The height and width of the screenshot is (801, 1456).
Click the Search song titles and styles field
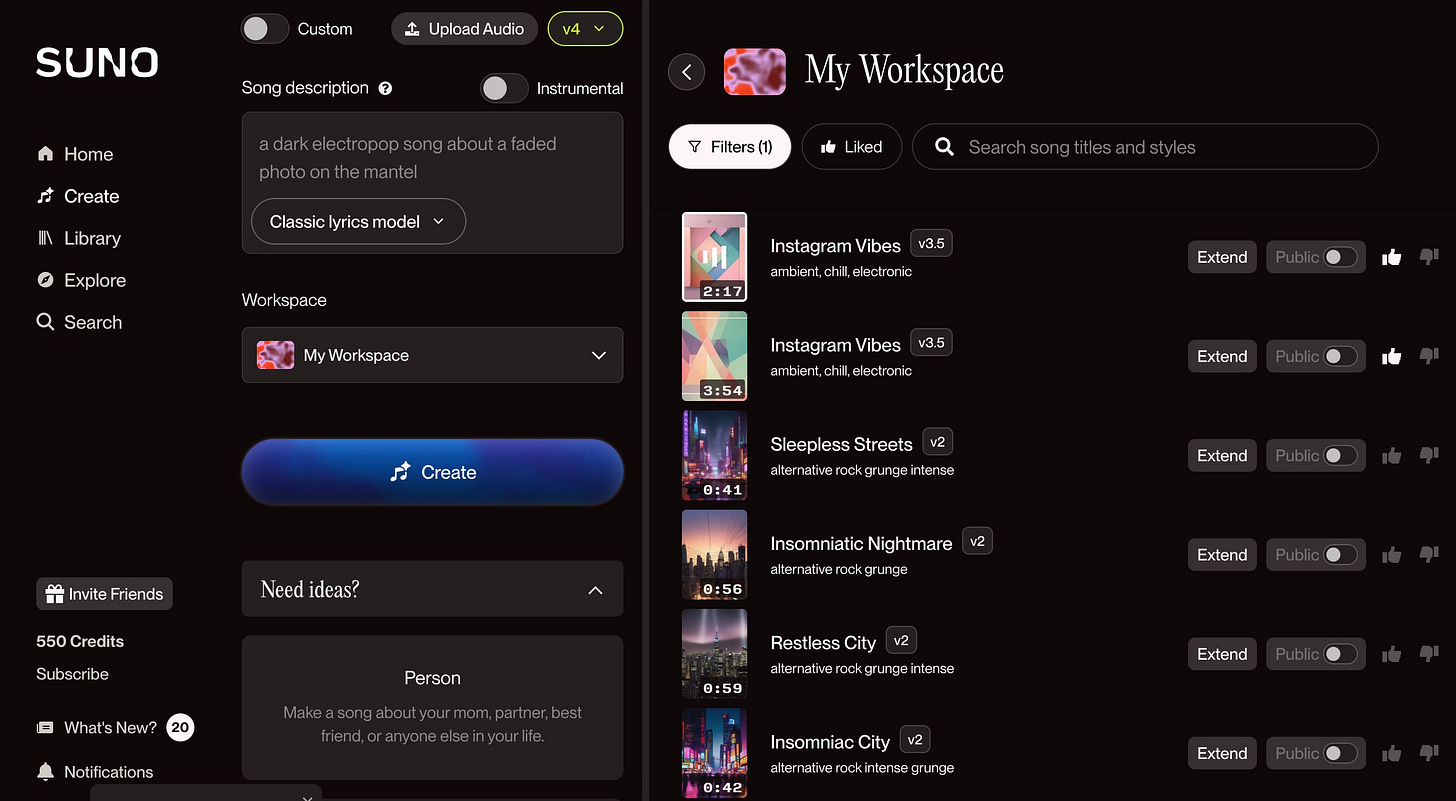tap(1145, 147)
